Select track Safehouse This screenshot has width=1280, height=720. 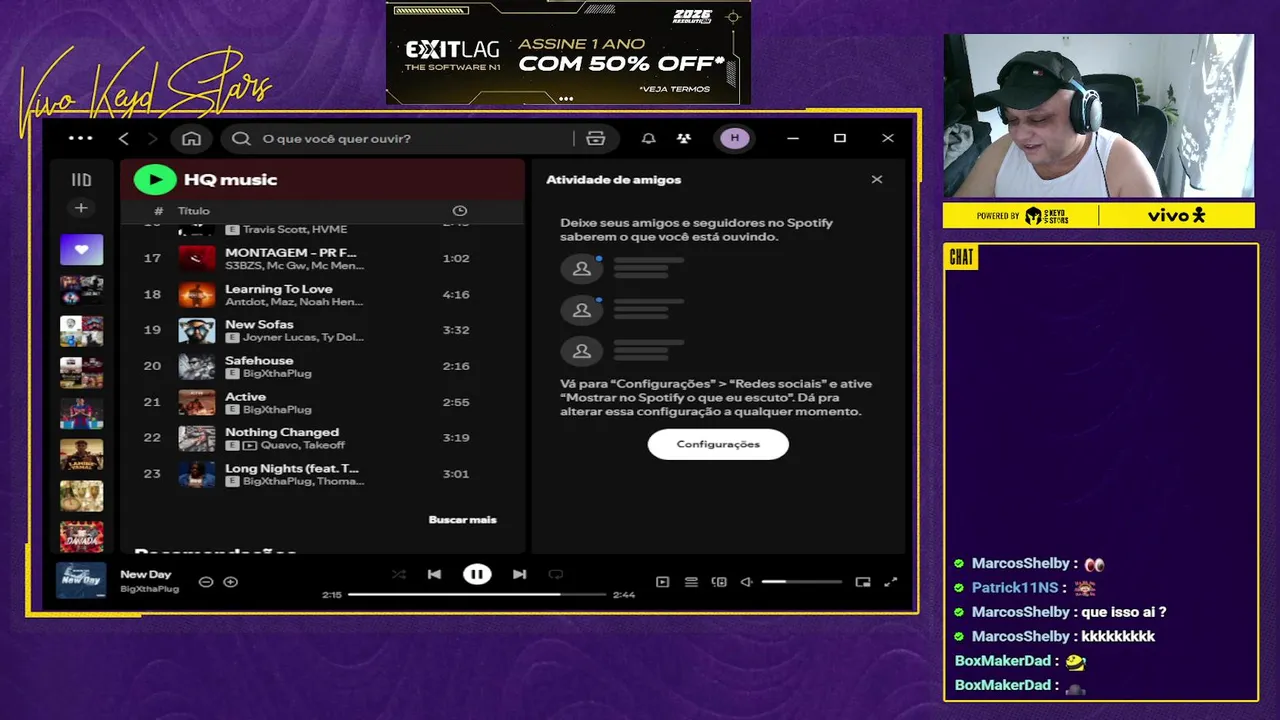click(x=259, y=360)
